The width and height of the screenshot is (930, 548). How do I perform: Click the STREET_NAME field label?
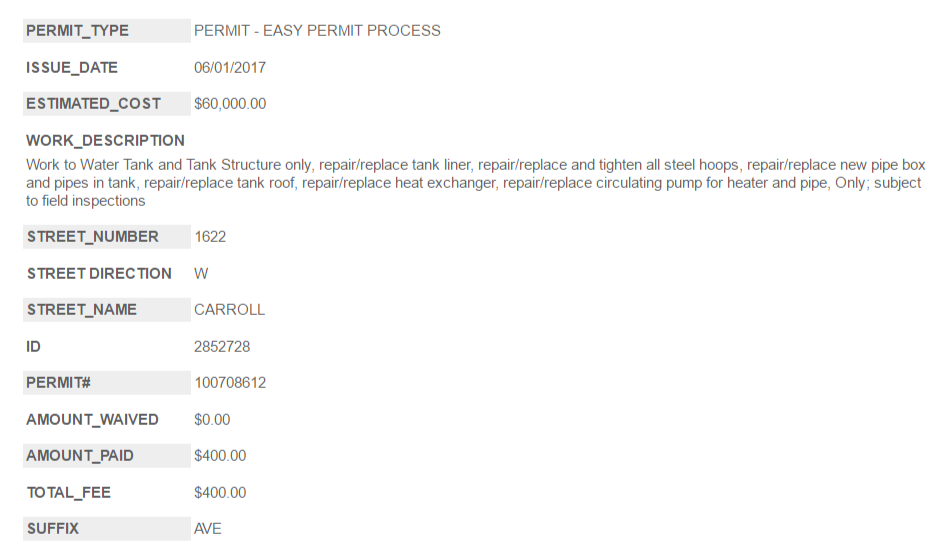coord(82,310)
